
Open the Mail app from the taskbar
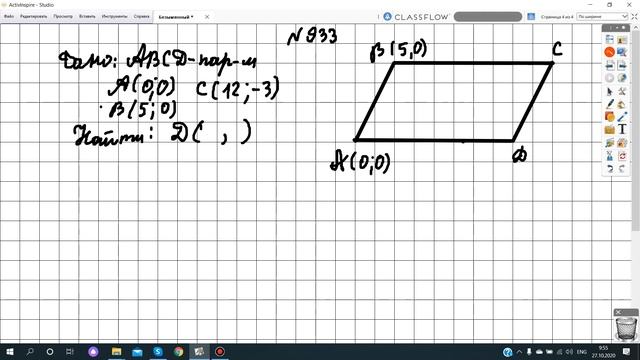(x=137, y=352)
